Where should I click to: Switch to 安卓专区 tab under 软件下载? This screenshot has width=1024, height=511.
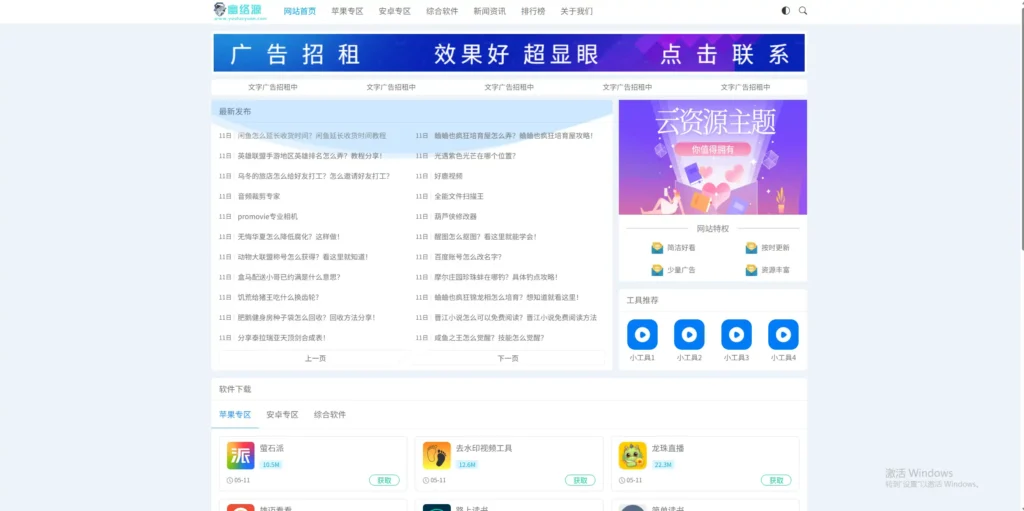pos(282,415)
